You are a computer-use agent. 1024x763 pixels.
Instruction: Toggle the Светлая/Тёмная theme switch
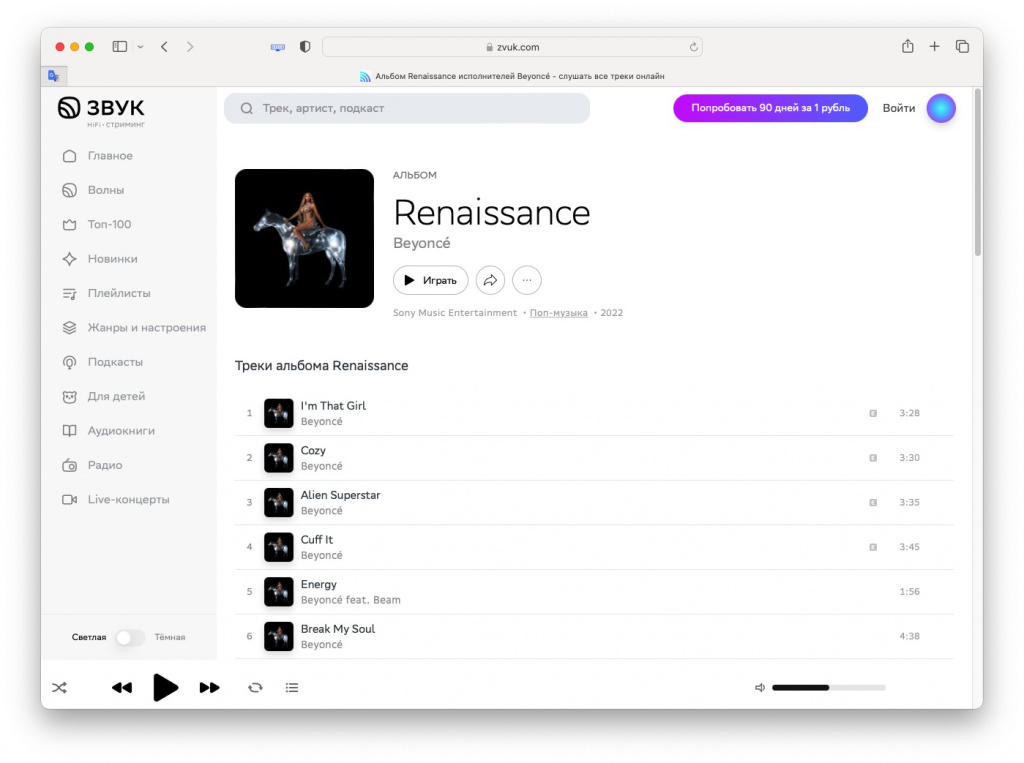(129, 637)
